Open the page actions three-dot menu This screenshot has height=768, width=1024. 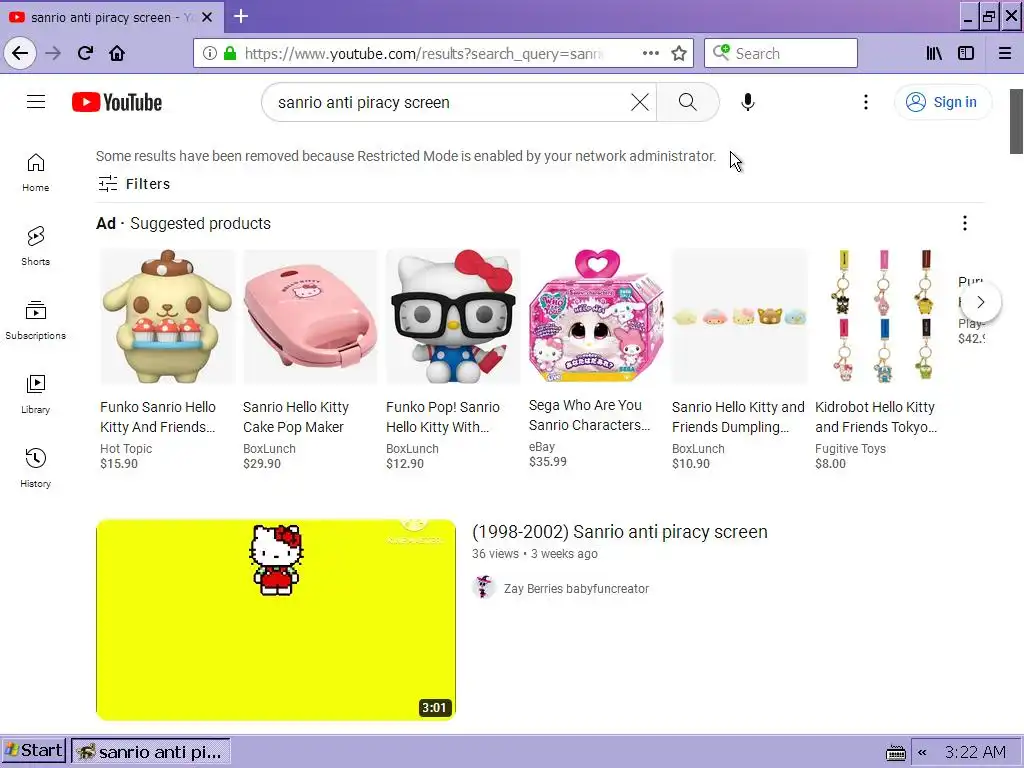point(650,53)
